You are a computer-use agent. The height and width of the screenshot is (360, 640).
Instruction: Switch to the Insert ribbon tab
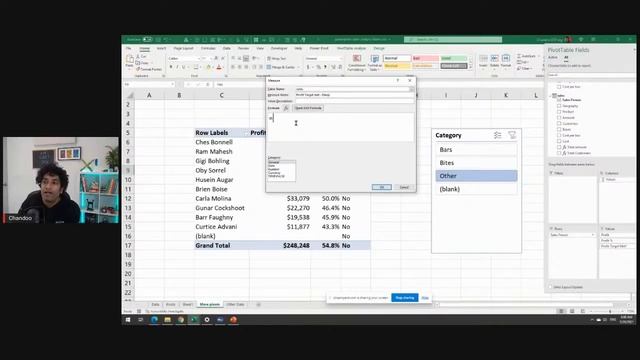click(162, 48)
